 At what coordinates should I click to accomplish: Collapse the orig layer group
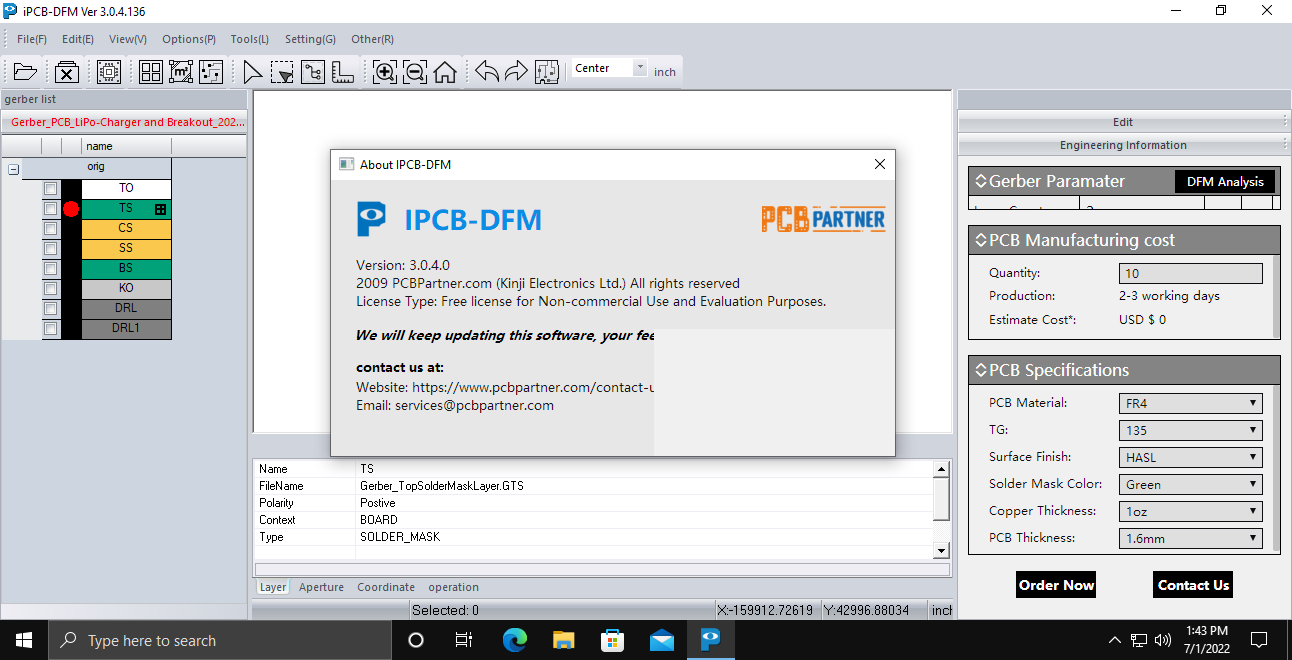coord(13,169)
